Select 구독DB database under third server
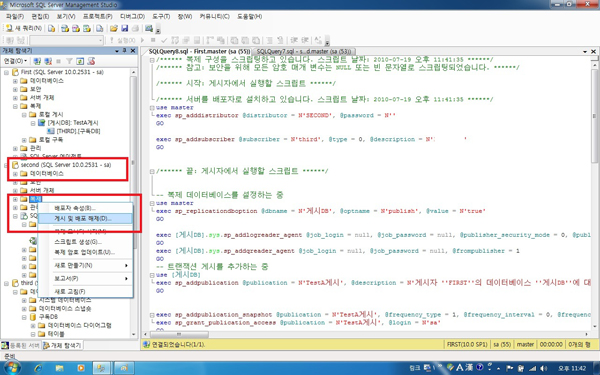 pyautogui.click(x=48, y=317)
